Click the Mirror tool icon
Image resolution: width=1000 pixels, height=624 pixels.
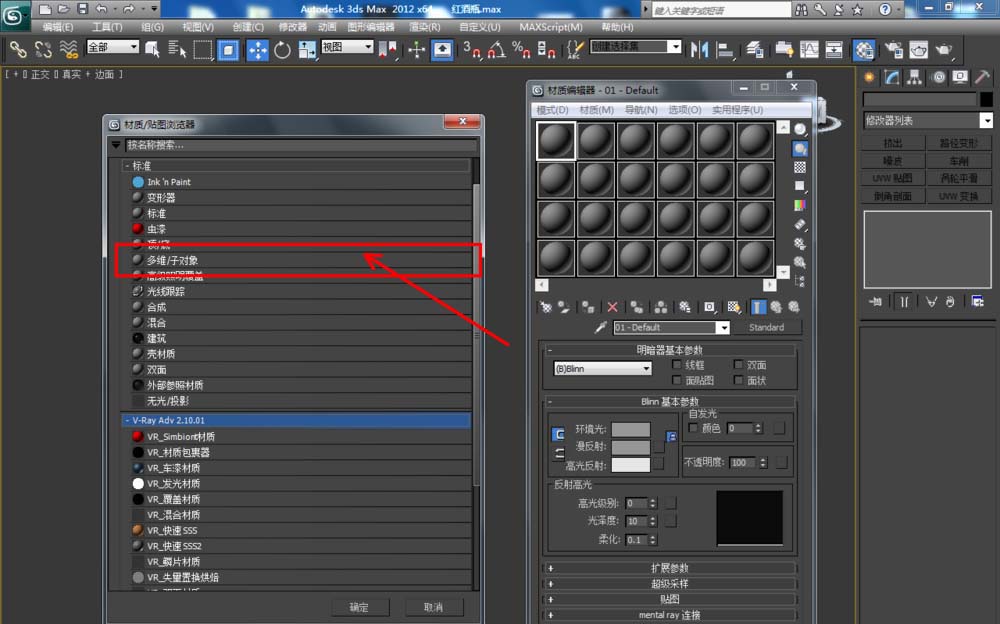tap(700, 50)
